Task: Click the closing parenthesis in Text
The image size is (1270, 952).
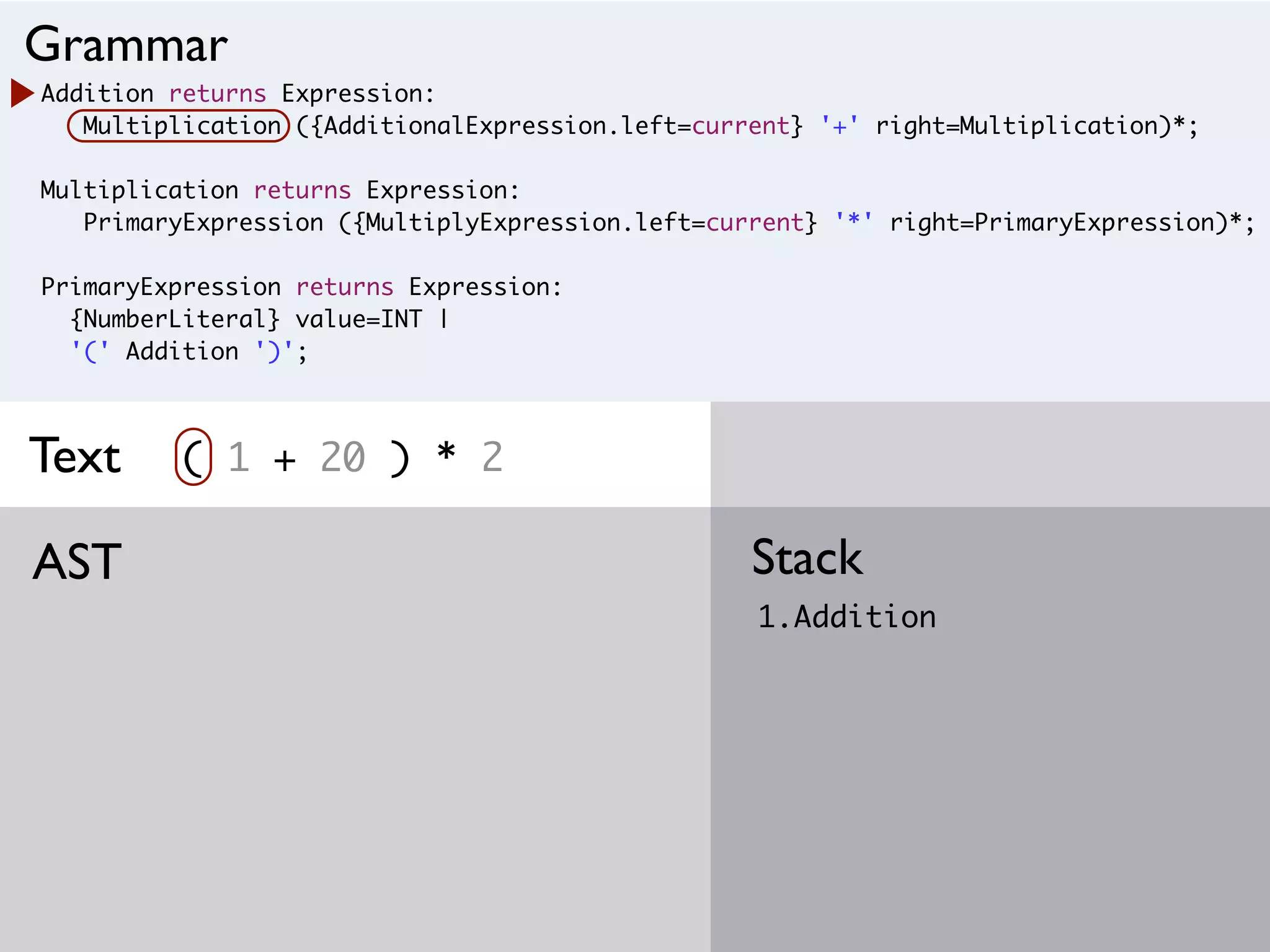Action: point(400,459)
